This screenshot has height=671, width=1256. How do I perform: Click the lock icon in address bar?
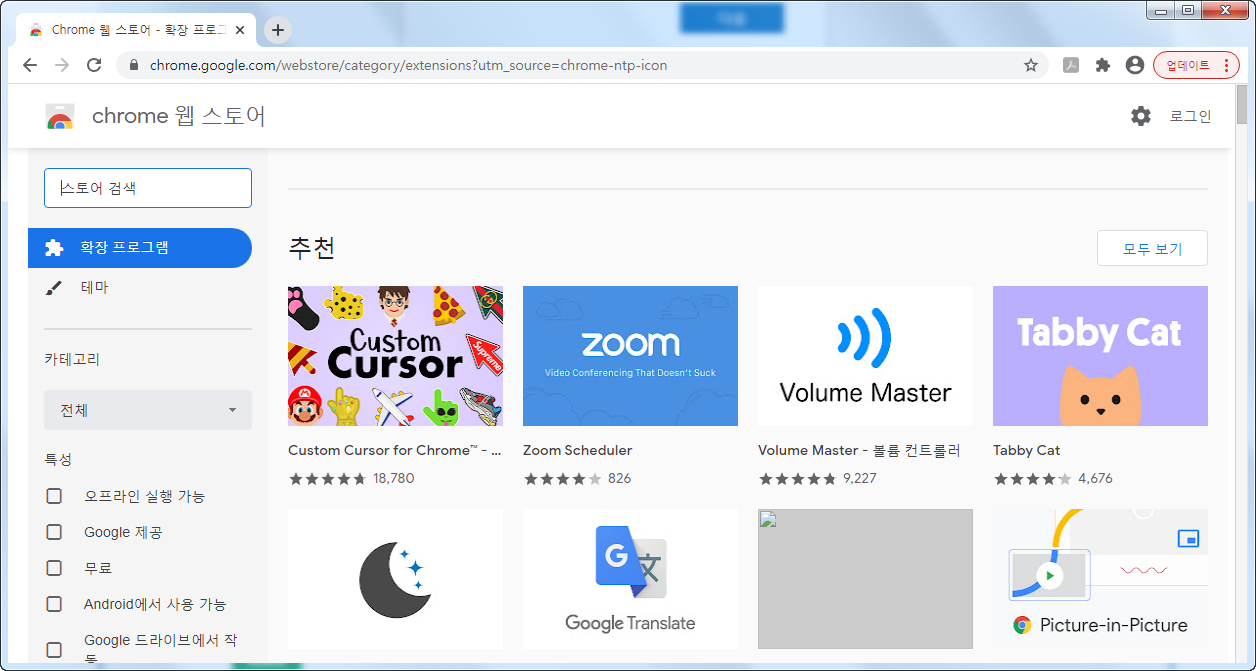[x=134, y=65]
